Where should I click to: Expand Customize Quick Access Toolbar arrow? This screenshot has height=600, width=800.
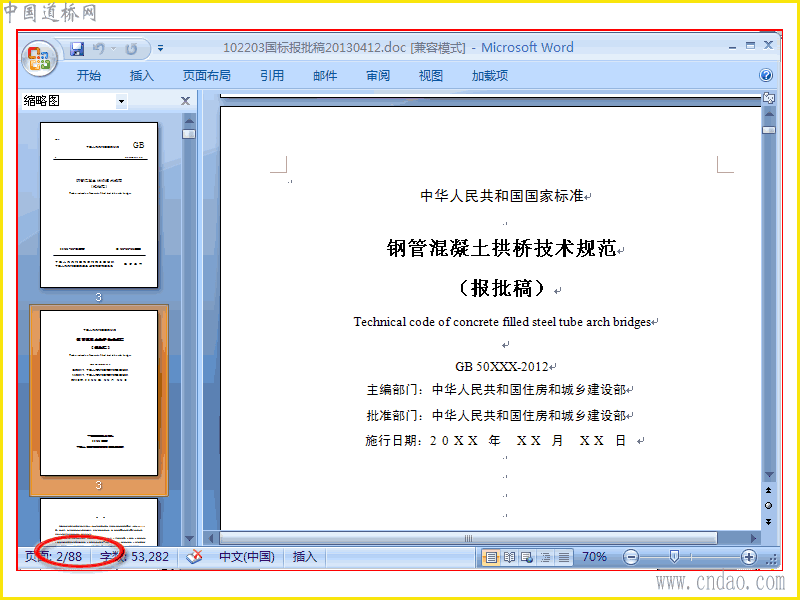click(160, 48)
